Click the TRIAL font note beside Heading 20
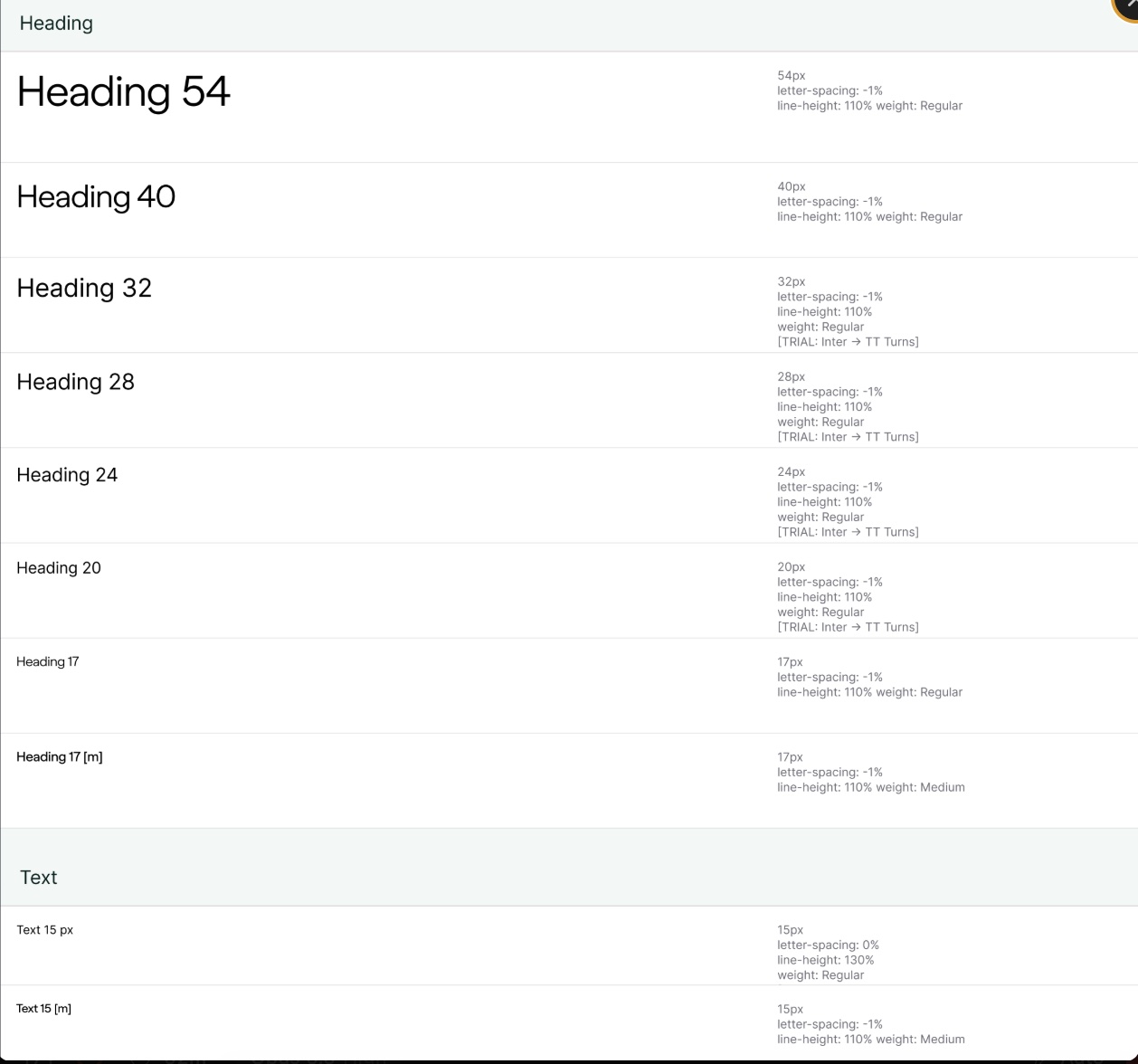Image resolution: width=1138 pixels, height=1064 pixels. 848,627
